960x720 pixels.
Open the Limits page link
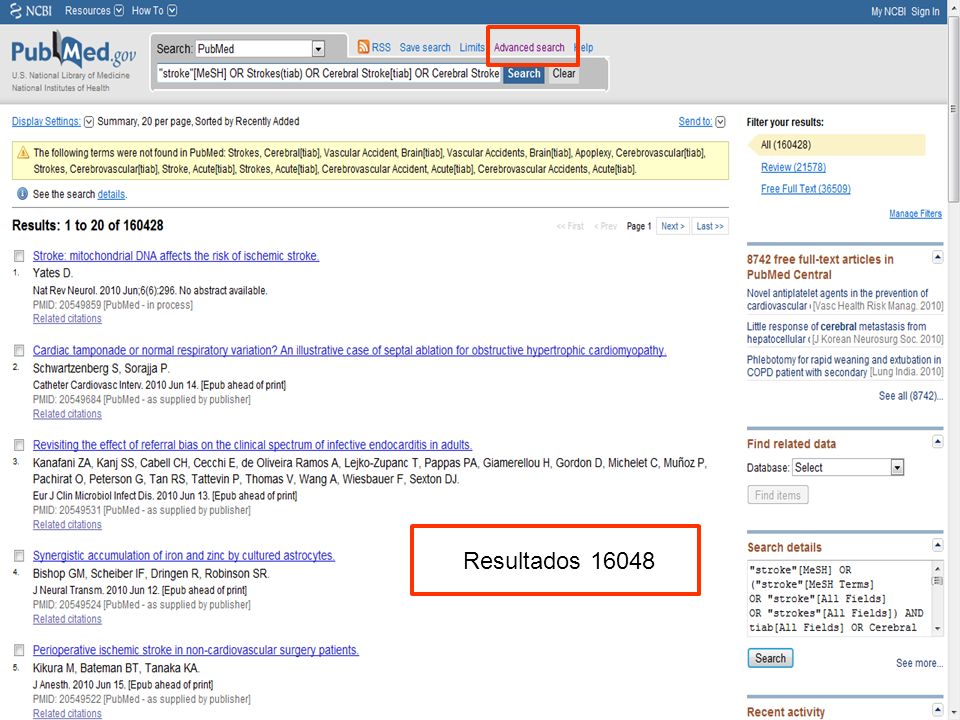coord(472,47)
